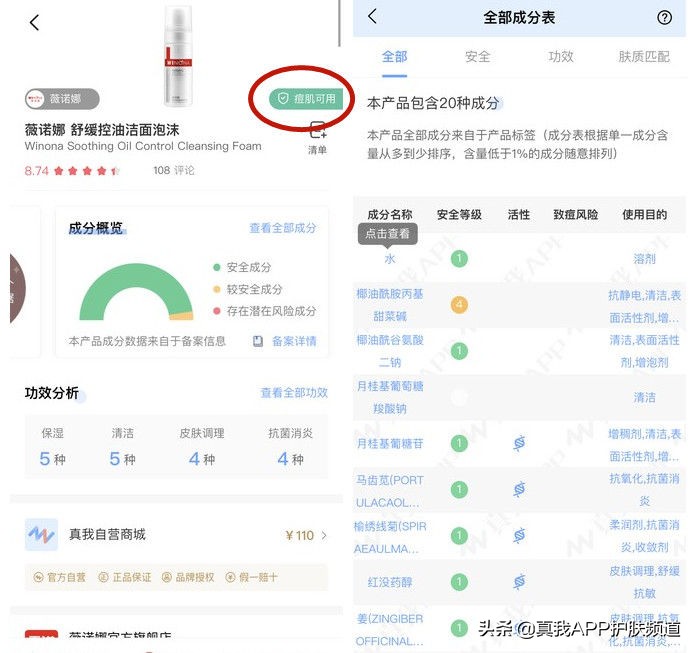This screenshot has width=696, height=653.
Task: Tap the 薇诺娜 brand badge
Action: [62, 99]
